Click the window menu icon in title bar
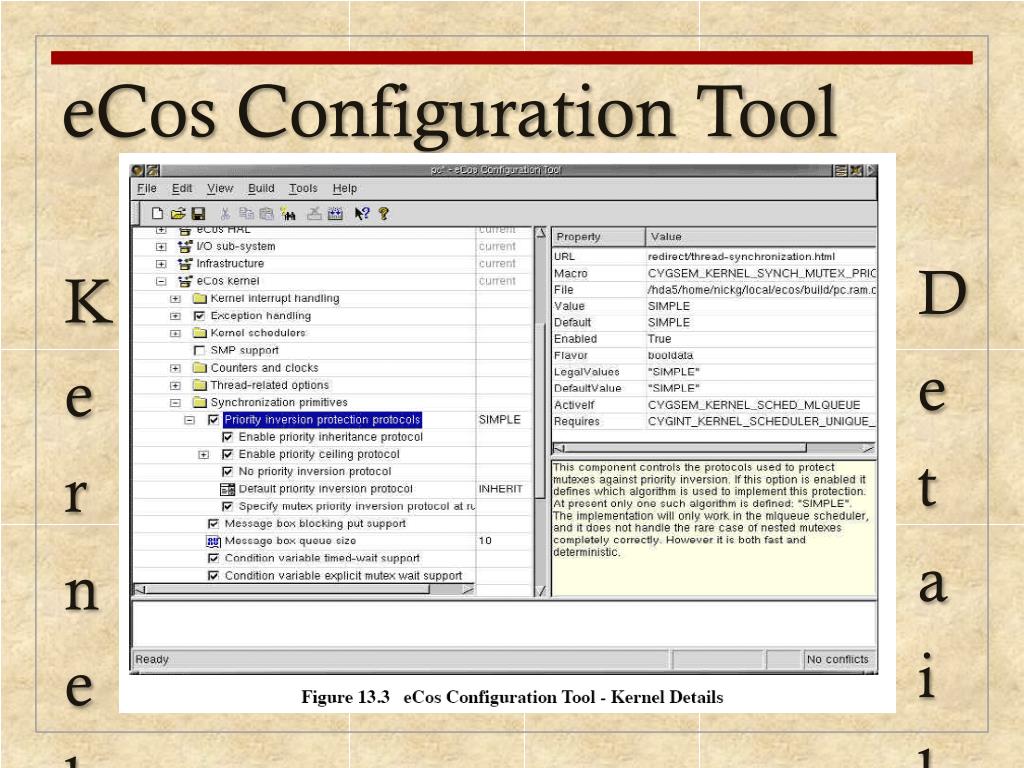This screenshot has width=1024, height=768. pos(138,170)
